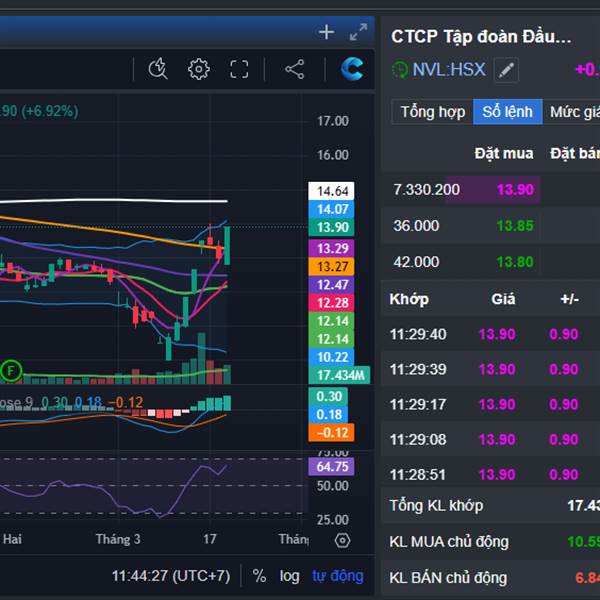Screen dimensions: 600x600
Task: Toggle the "tự động" auto scale
Action: pyautogui.click(x=337, y=576)
